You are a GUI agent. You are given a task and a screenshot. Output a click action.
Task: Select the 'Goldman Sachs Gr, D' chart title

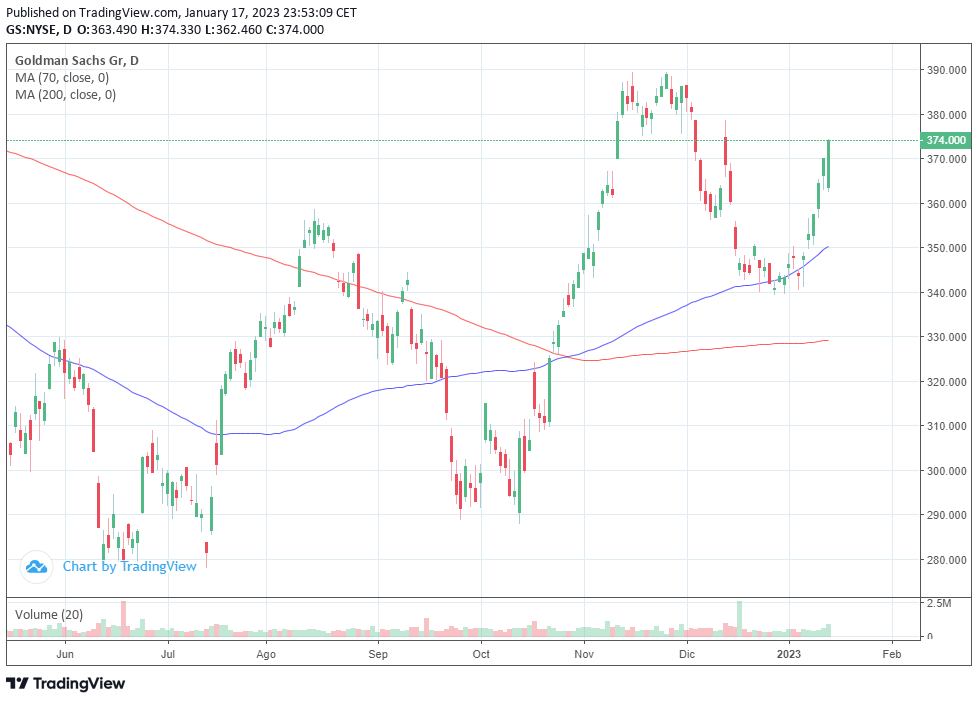(x=77, y=61)
